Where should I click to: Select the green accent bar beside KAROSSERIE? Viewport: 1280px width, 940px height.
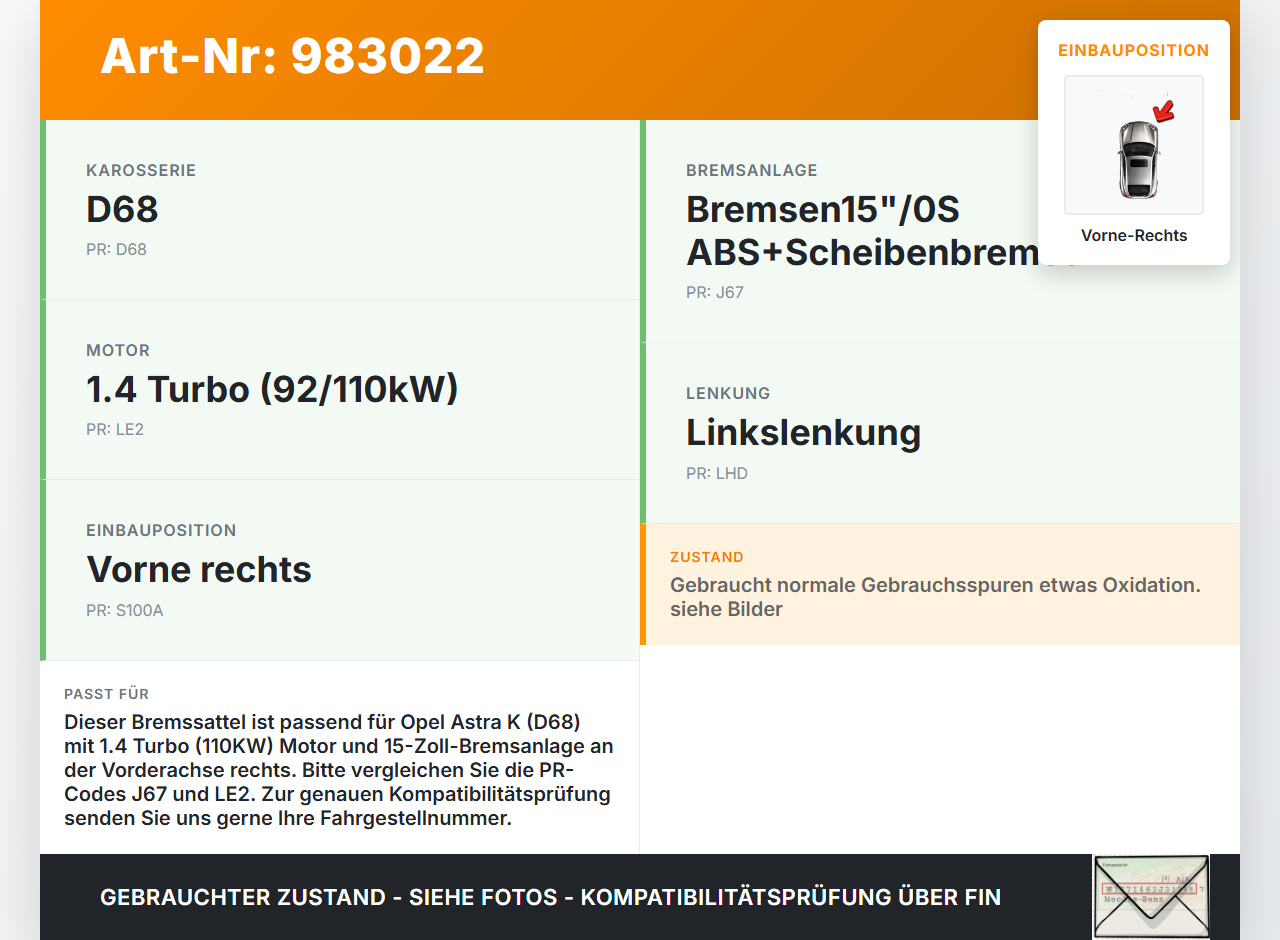tap(42, 210)
